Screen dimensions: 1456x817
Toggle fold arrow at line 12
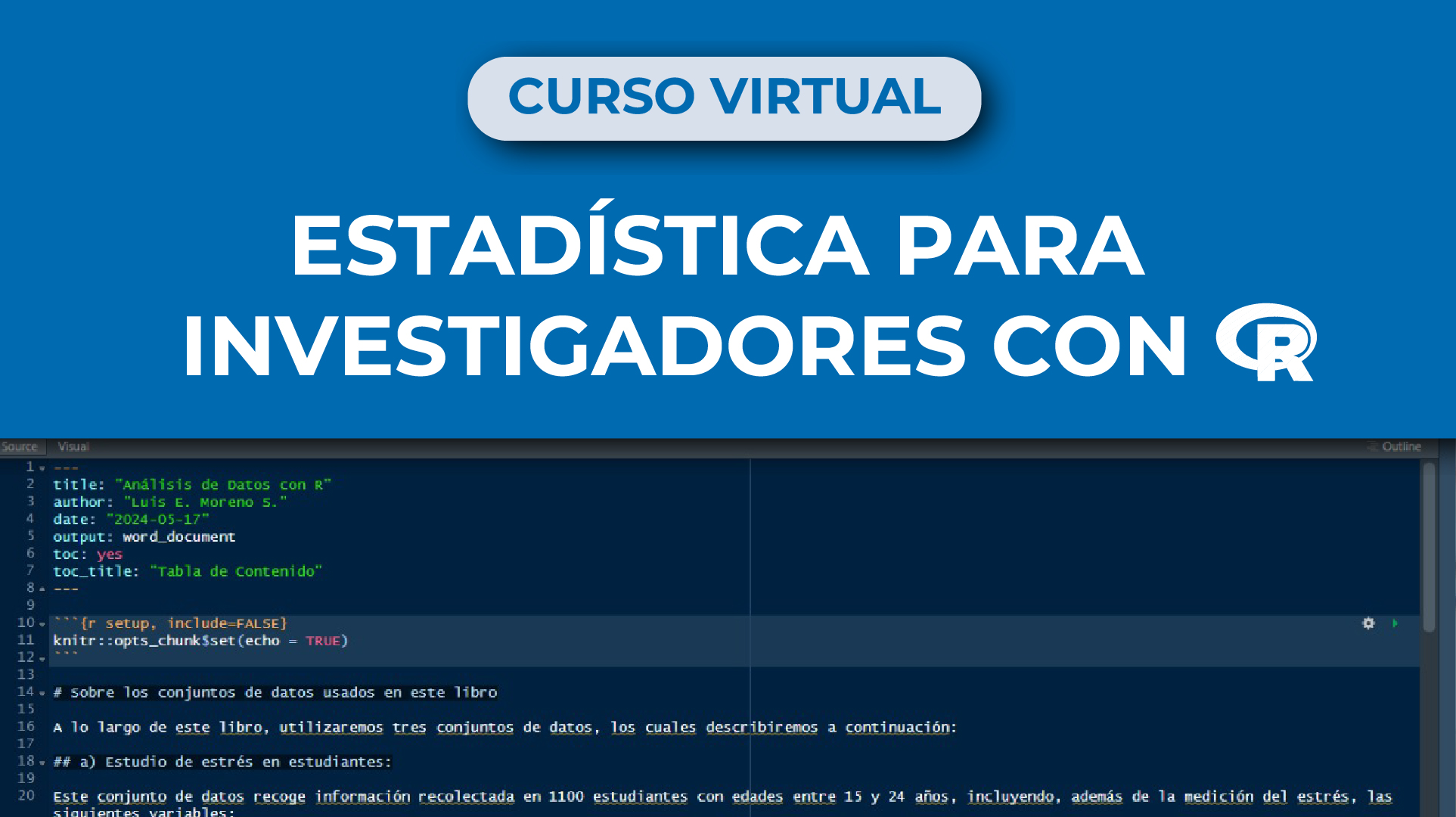click(42, 659)
